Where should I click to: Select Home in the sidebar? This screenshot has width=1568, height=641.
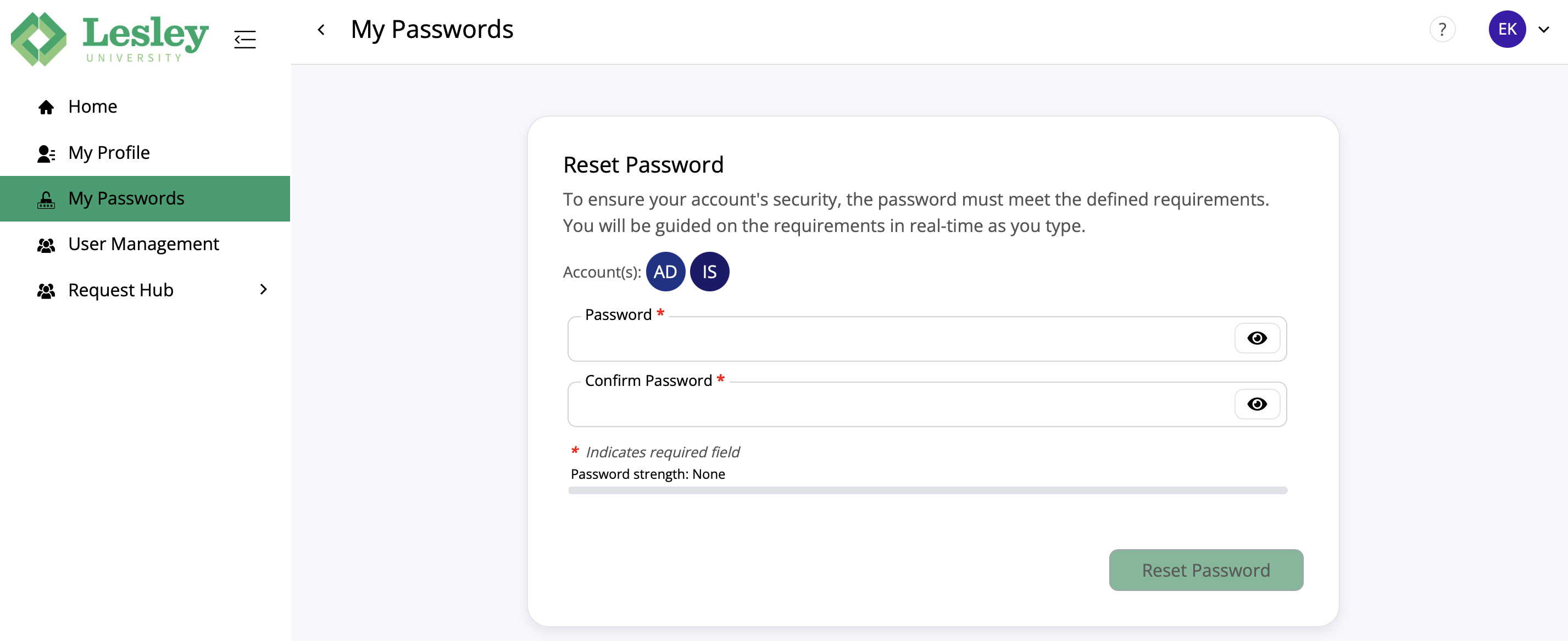[x=92, y=107]
